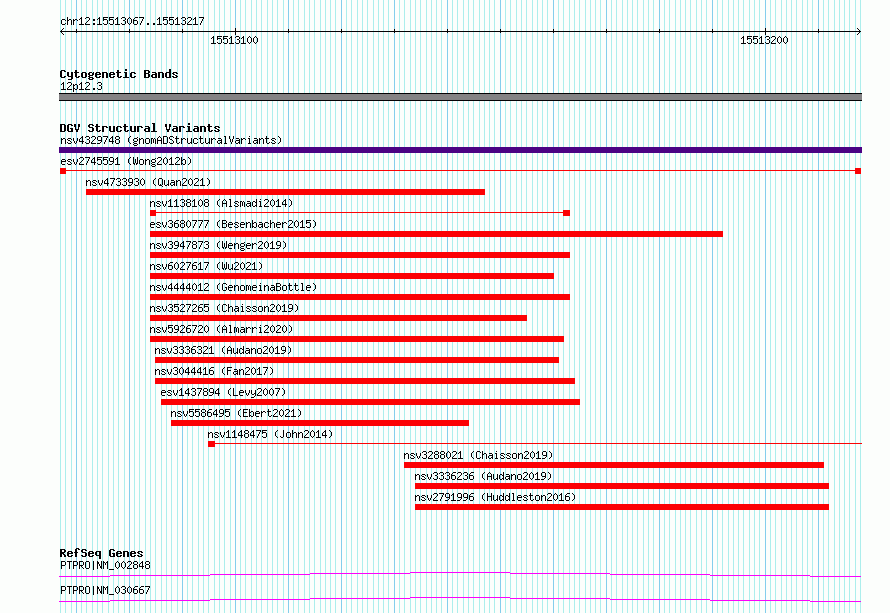
Task: Click the right endpoint square of esv2745591
Action: pos(858,171)
